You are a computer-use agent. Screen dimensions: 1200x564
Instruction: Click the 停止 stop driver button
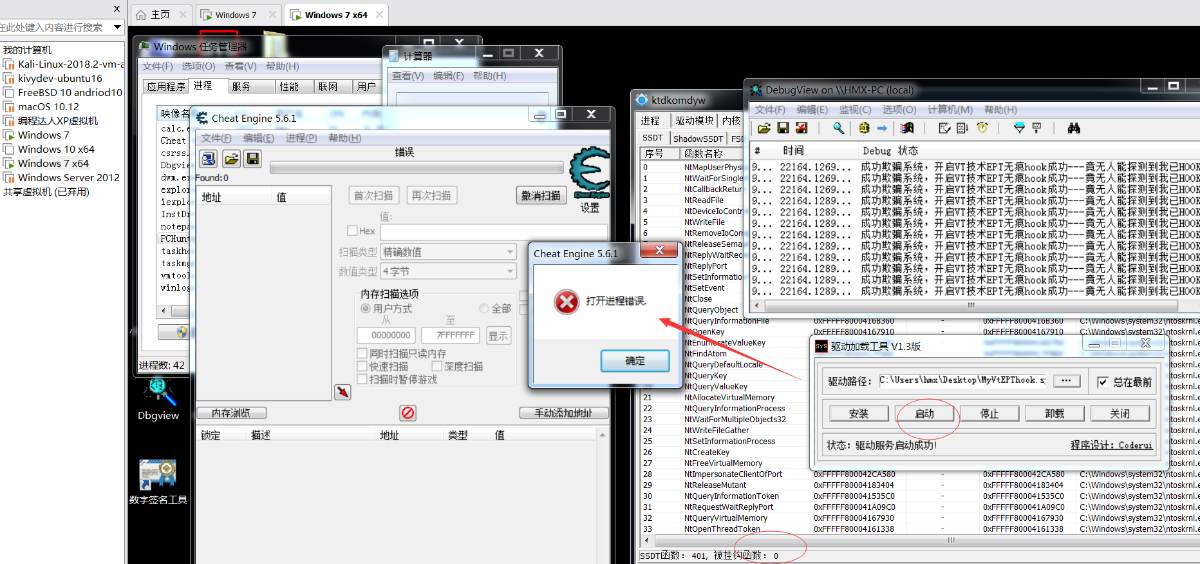tap(989, 413)
